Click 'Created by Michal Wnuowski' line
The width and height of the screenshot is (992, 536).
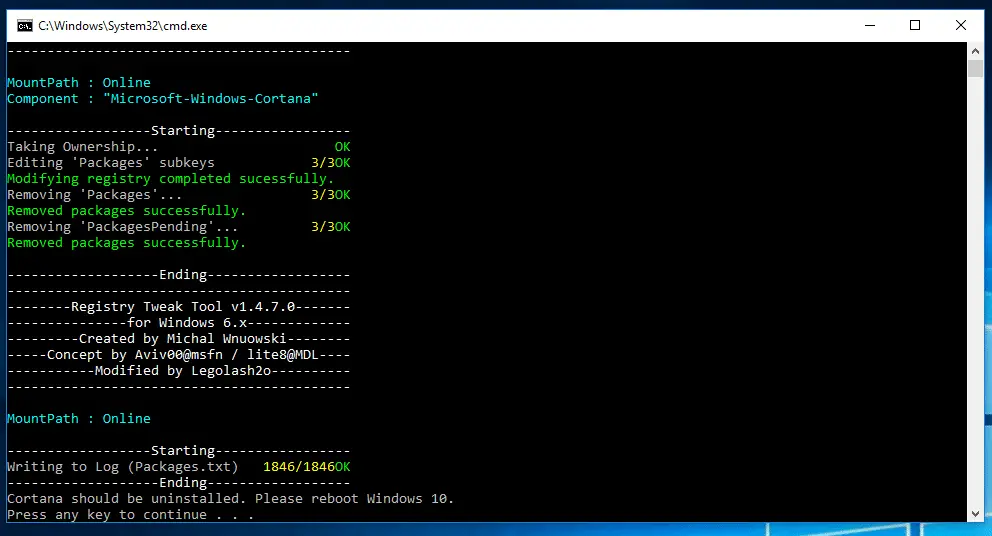[x=178, y=339]
